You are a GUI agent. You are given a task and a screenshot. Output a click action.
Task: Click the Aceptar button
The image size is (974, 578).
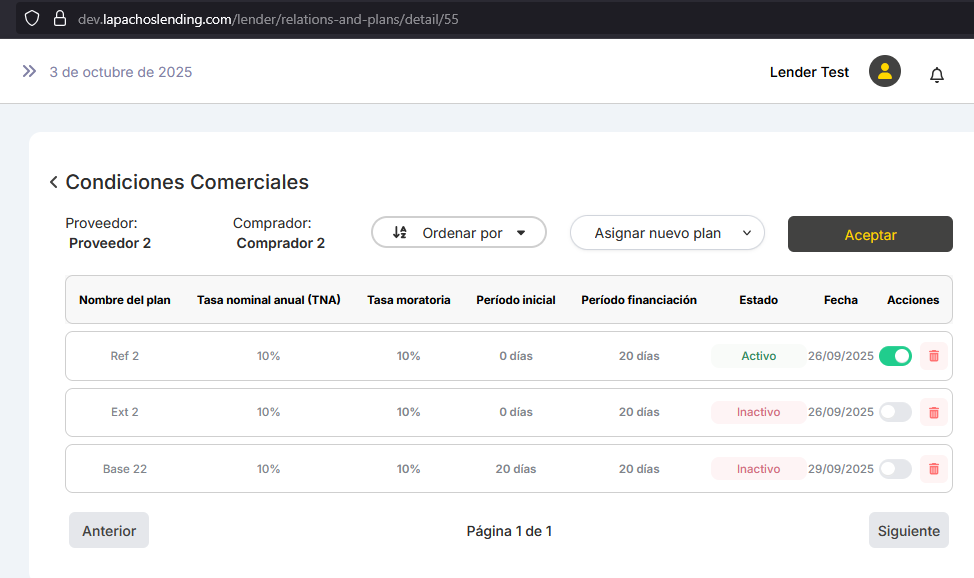870,235
